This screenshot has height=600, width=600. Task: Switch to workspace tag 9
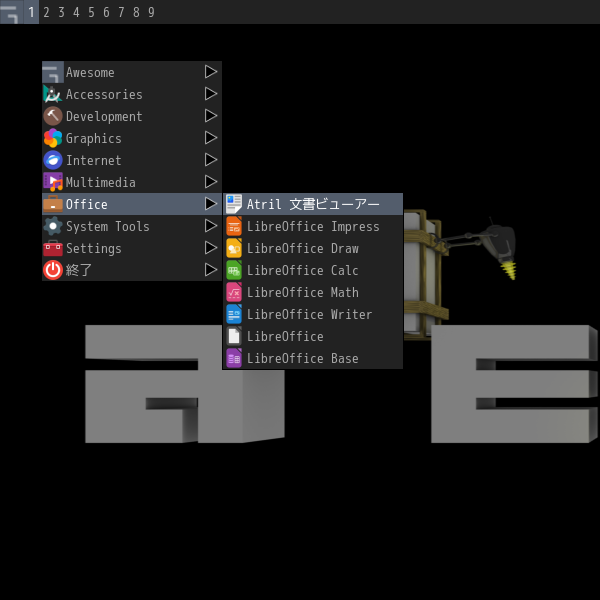click(151, 12)
